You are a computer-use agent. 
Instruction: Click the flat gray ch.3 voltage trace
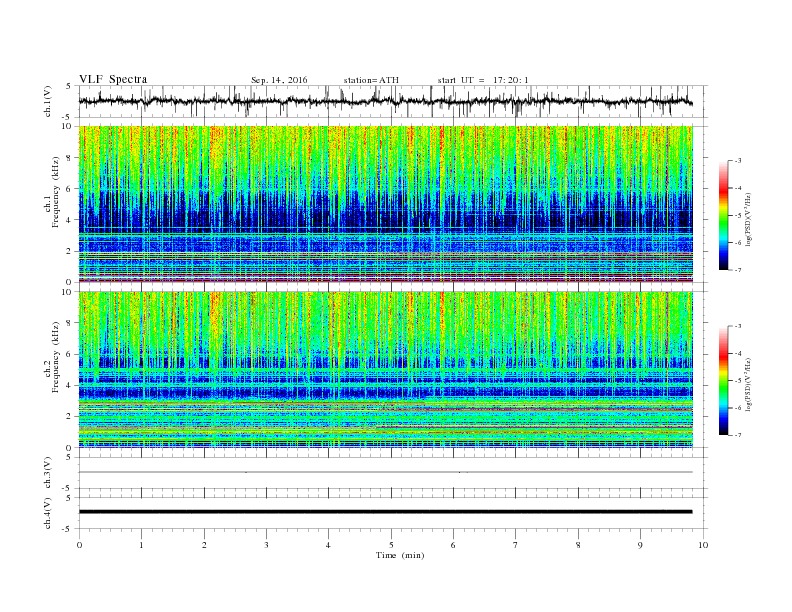click(385, 472)
